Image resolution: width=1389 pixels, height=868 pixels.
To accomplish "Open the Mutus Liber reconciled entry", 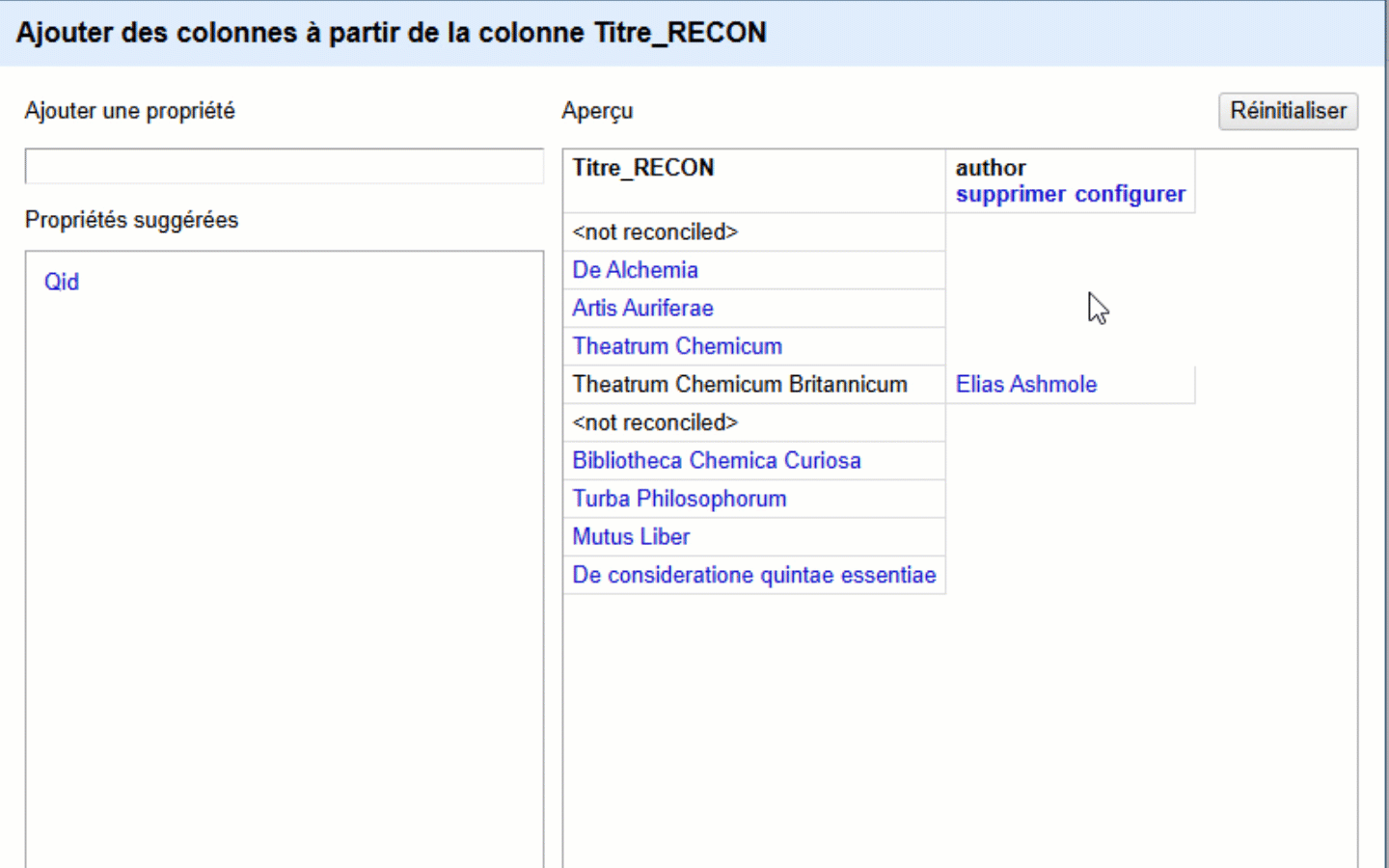I will pos(631,536).
